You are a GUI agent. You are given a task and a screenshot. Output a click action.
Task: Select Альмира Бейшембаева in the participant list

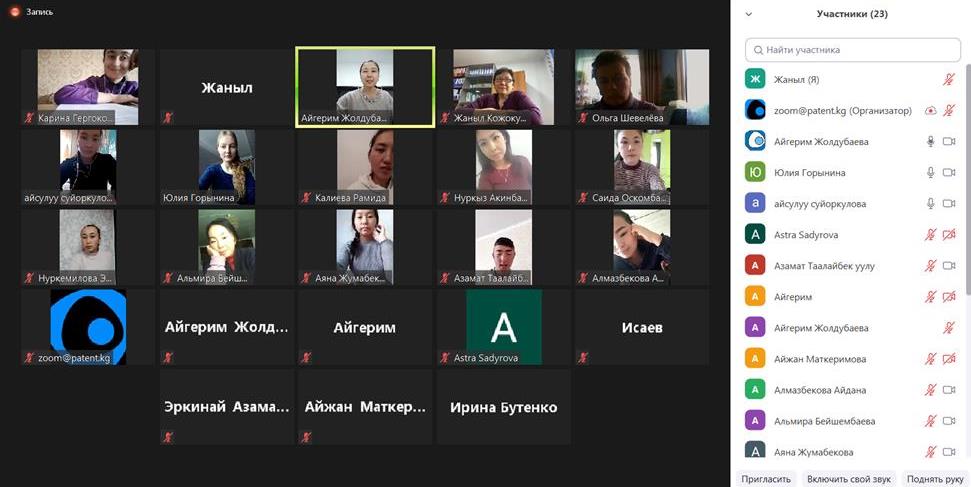pyautogui.click(x=851, y=421)
